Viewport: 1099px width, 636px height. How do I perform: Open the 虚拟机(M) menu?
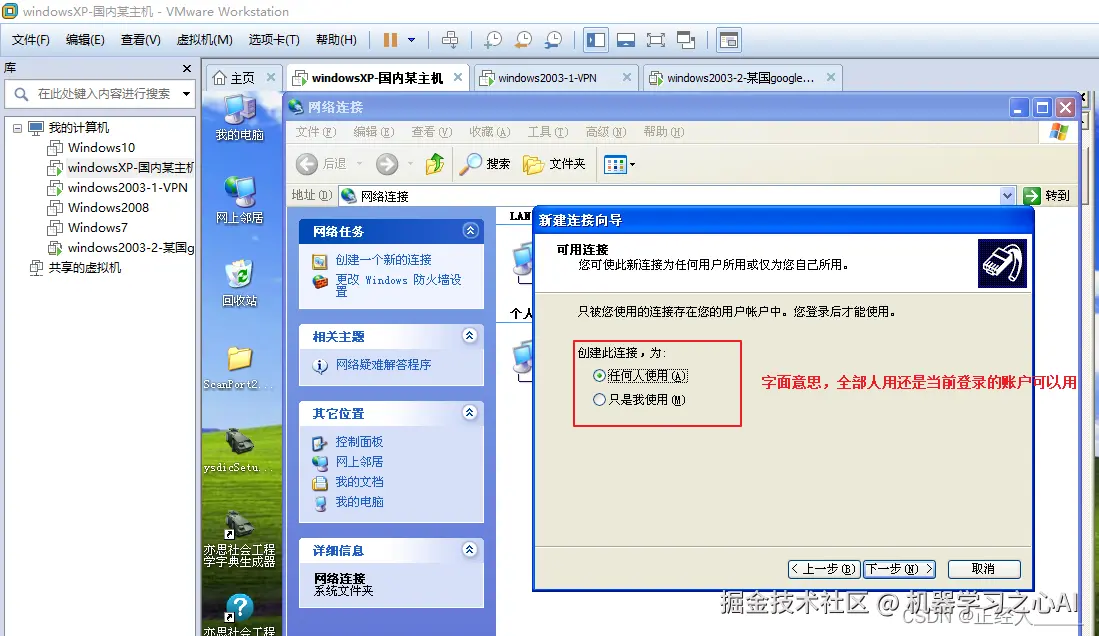coord(204,40)
